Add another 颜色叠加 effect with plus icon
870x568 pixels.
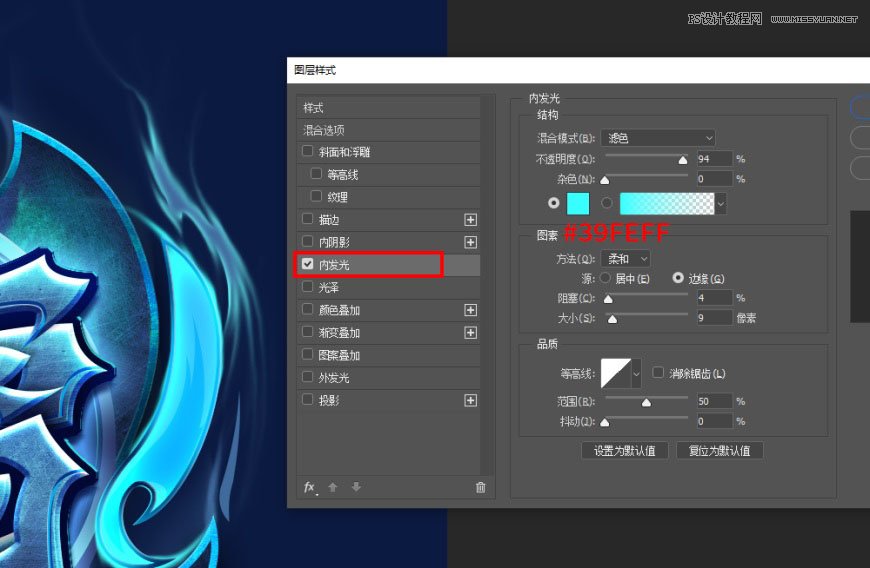471,310
